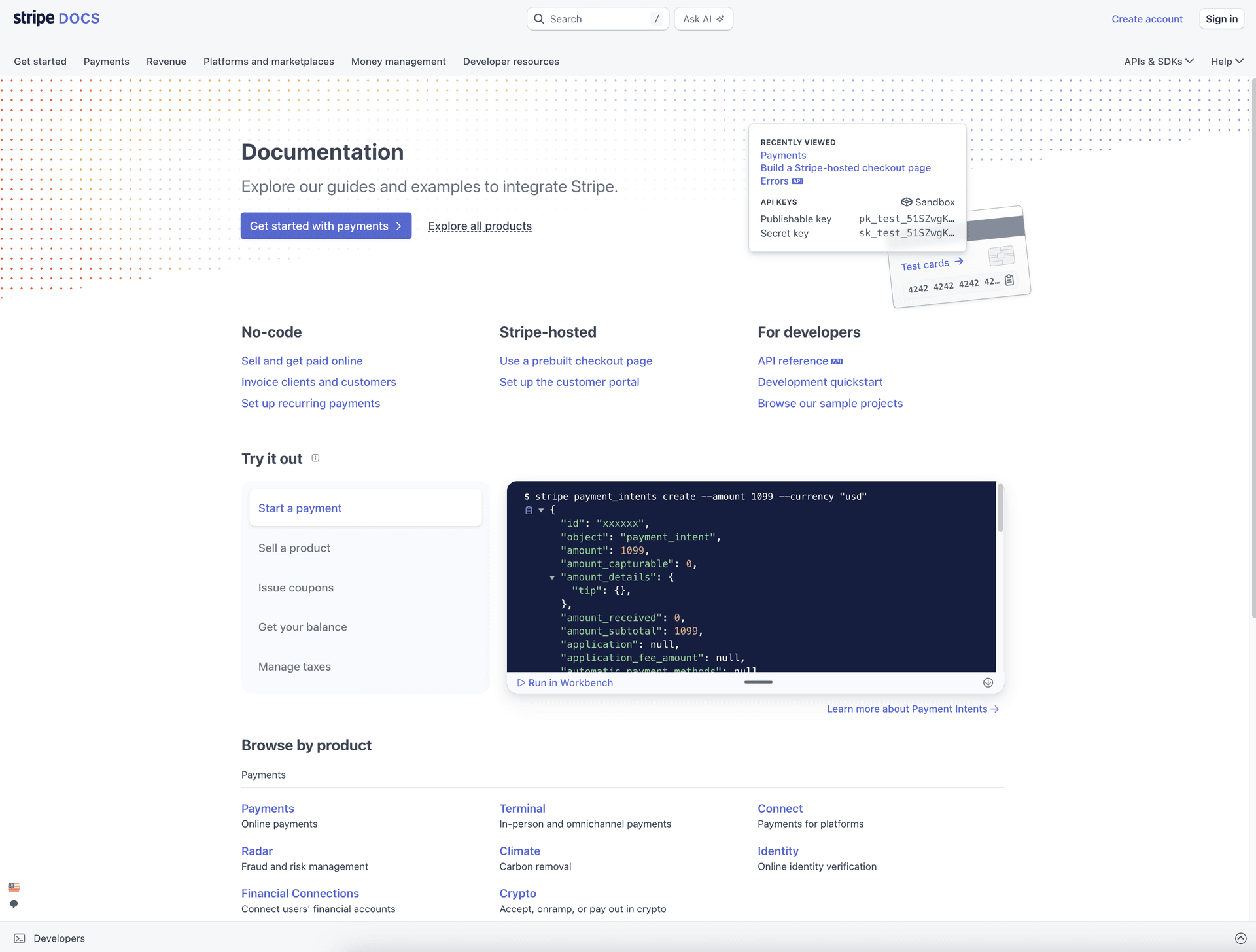The height and width of the screenshot is (952, 1256).
Task: Expand the bottom bar with the circled chevron
Action: 1240,938
